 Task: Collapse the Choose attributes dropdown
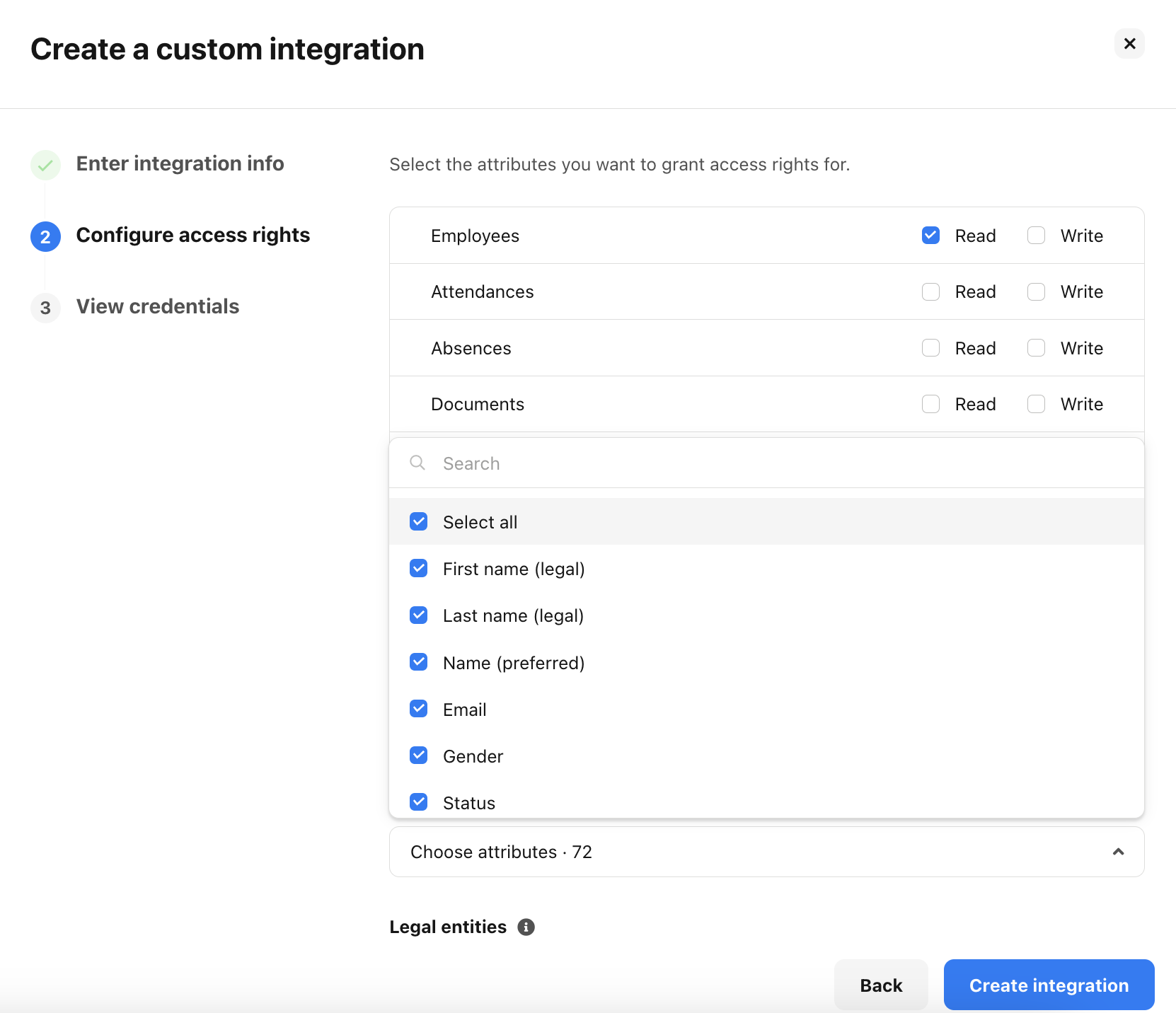[x=766, y=852]
